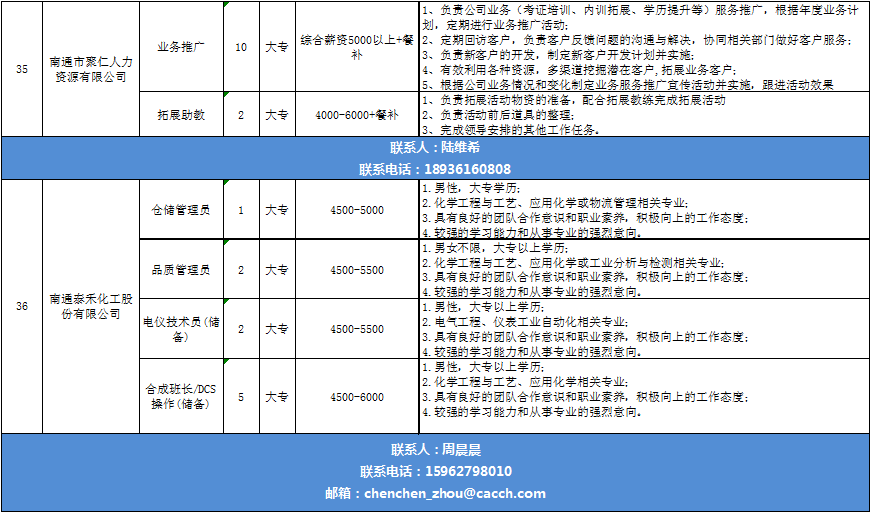
Task: Open the chenchen_zhou@cacch.com email address
Action: pos(455,493)
